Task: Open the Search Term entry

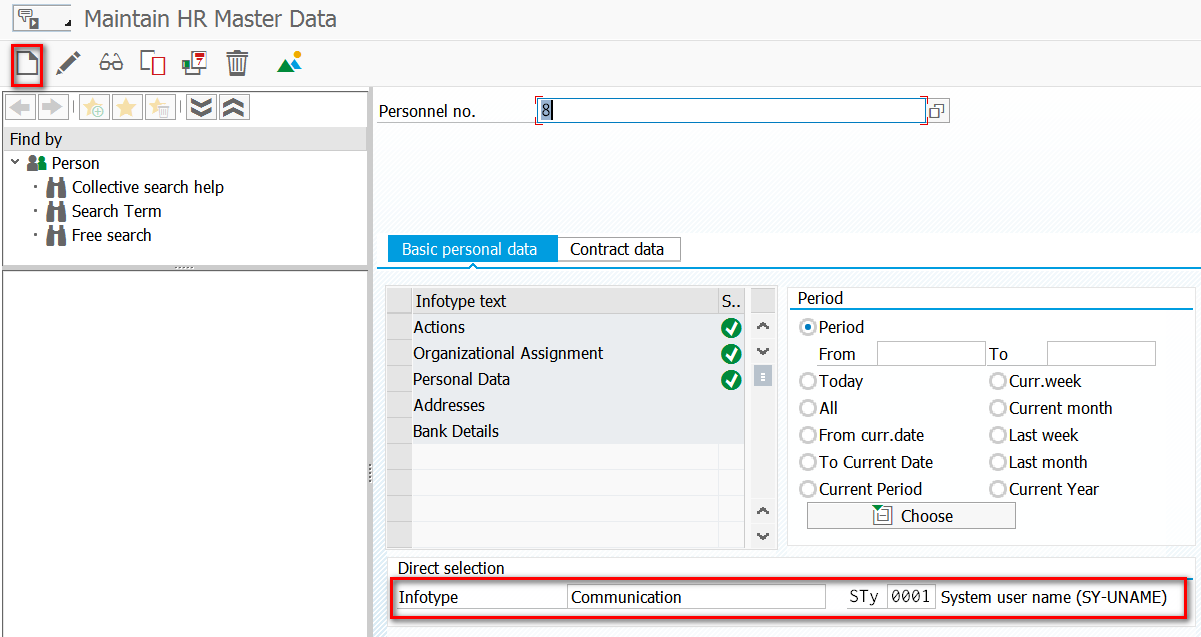Action: pyautogui.click(x=117, y=211)
